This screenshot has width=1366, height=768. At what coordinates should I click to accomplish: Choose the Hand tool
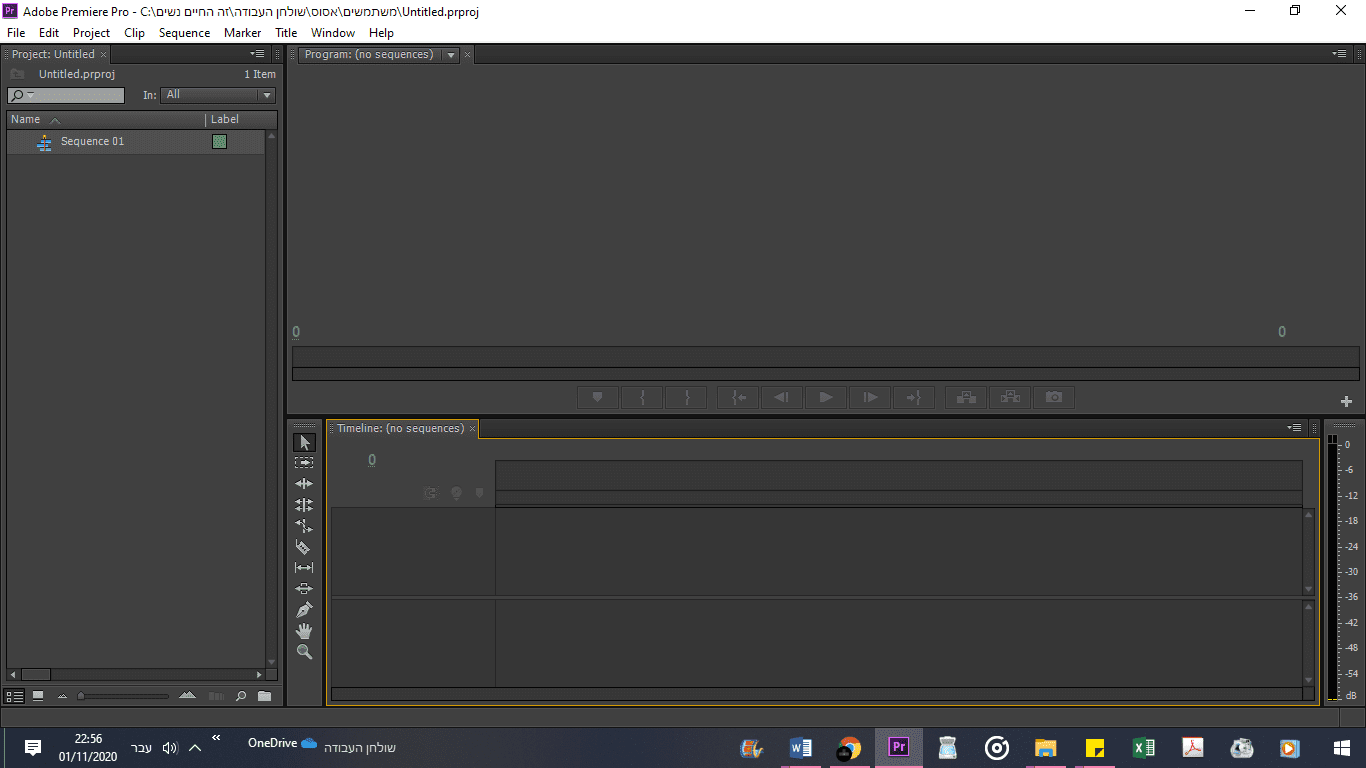click(x=304, y=631)
